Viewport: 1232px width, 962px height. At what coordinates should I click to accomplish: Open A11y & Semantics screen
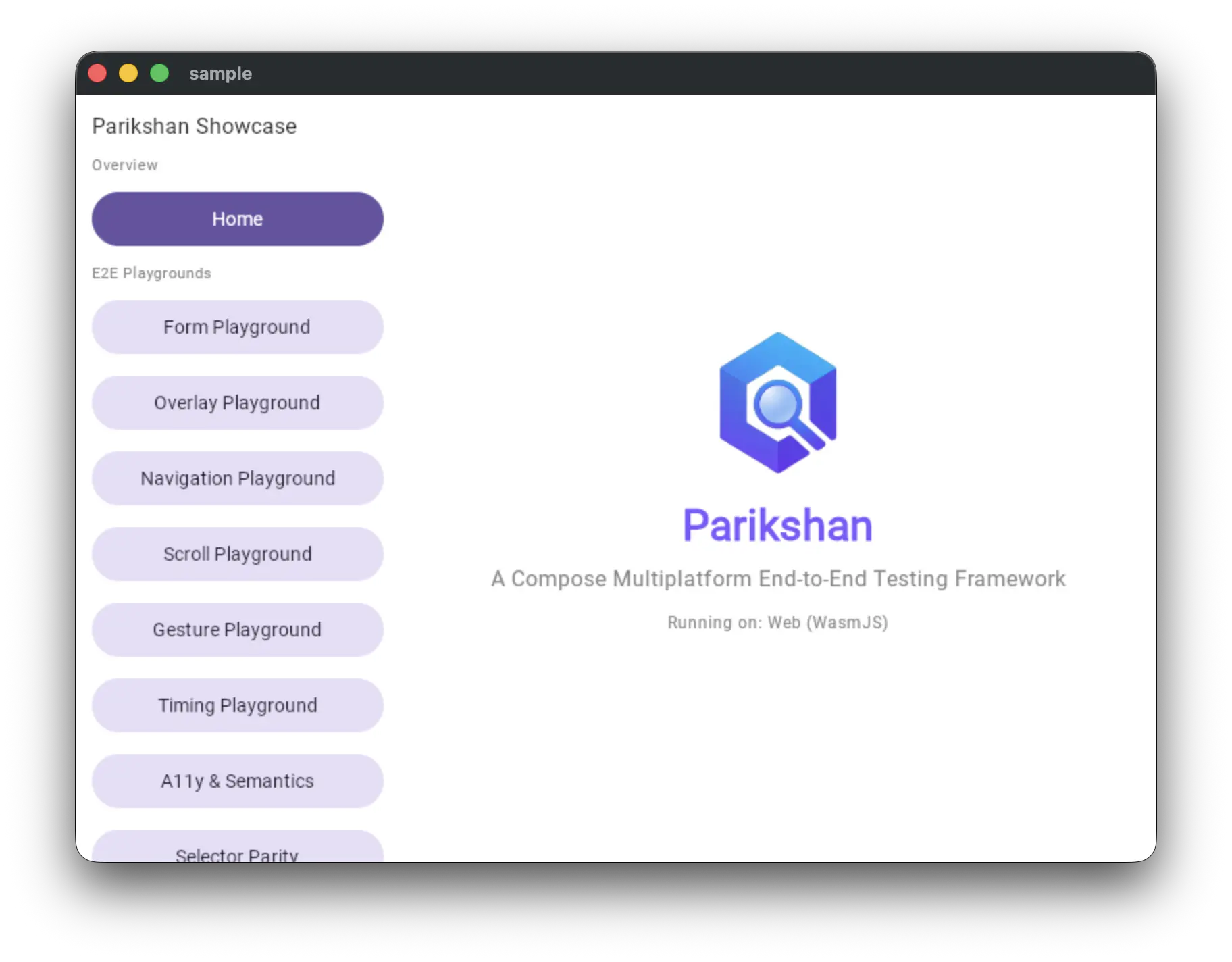coord(237,781)
